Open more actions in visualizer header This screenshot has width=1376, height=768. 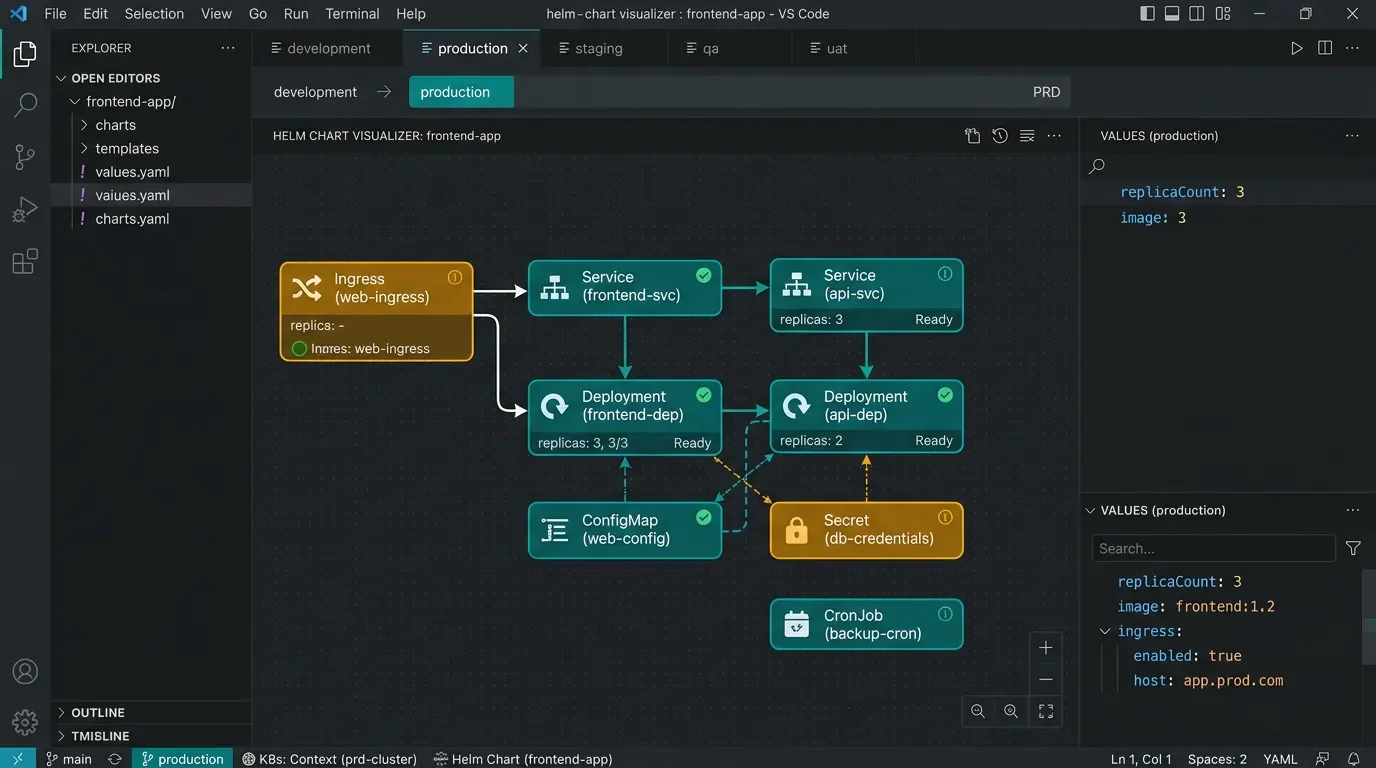(x=1054, y=136)
